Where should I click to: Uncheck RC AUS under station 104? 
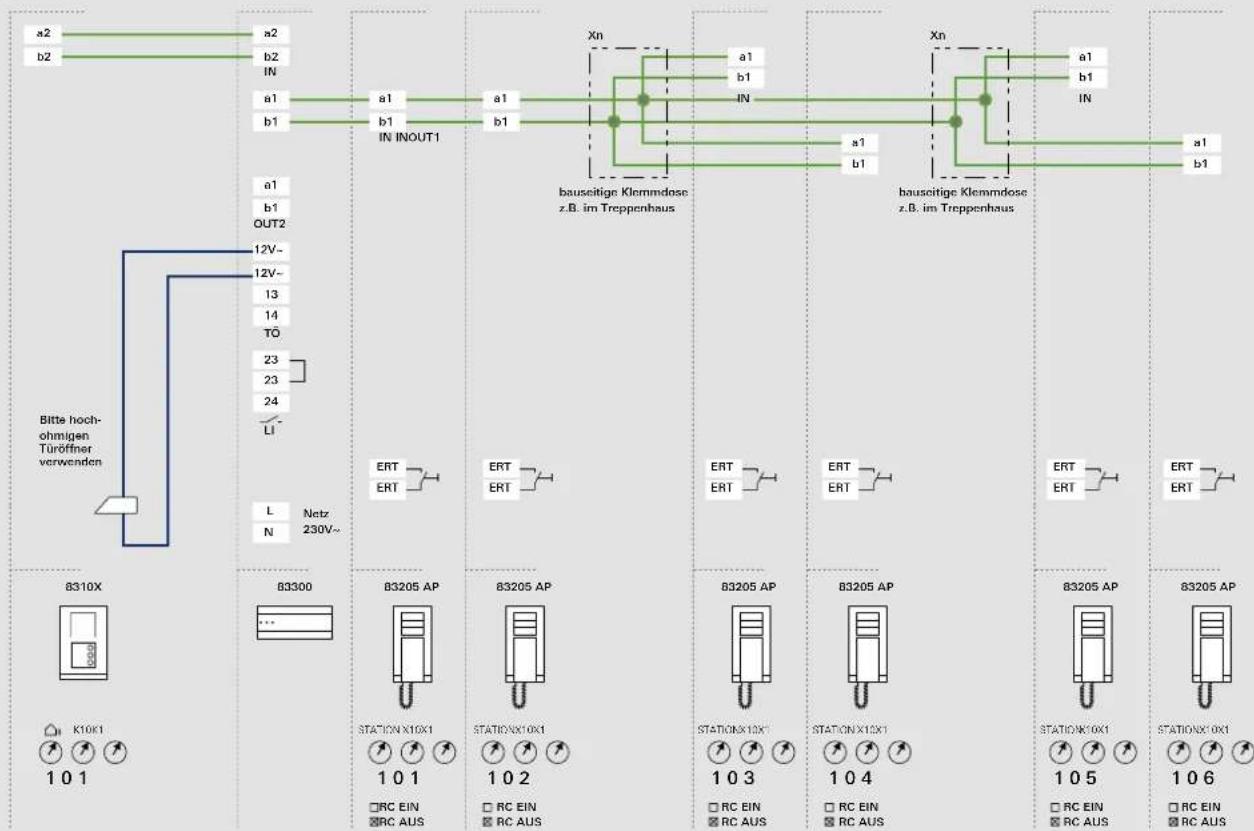(828, 822)
